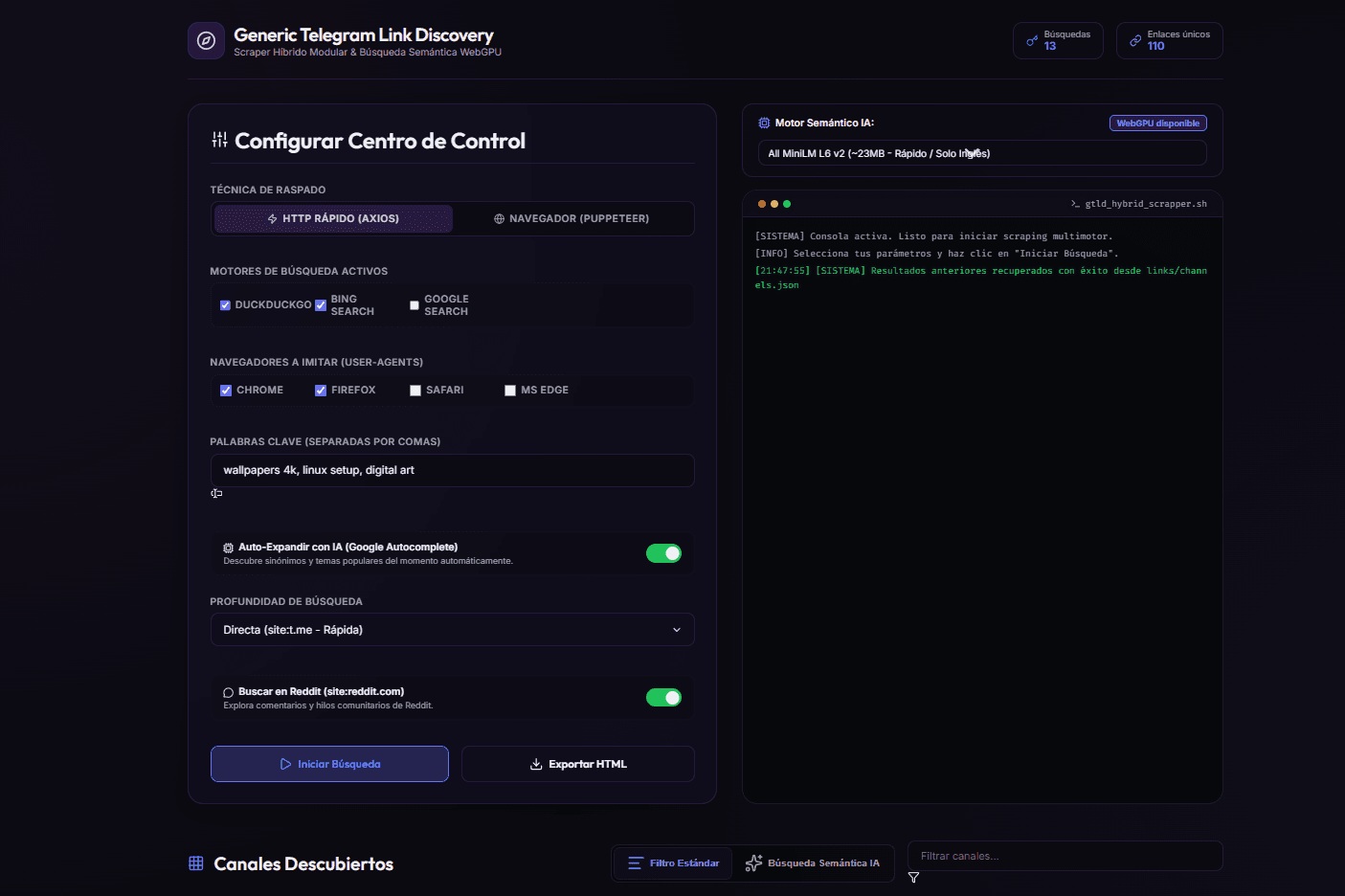This screenshot has height=896, width=1345.
Task: Click the grid icon beside Canales Descubiertos
Action: pos(196,863)
